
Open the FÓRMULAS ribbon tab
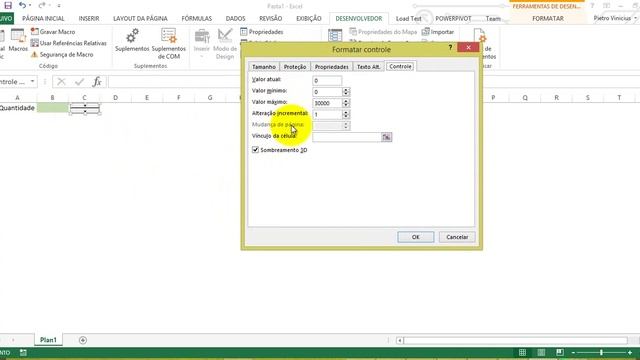(197, 18)
